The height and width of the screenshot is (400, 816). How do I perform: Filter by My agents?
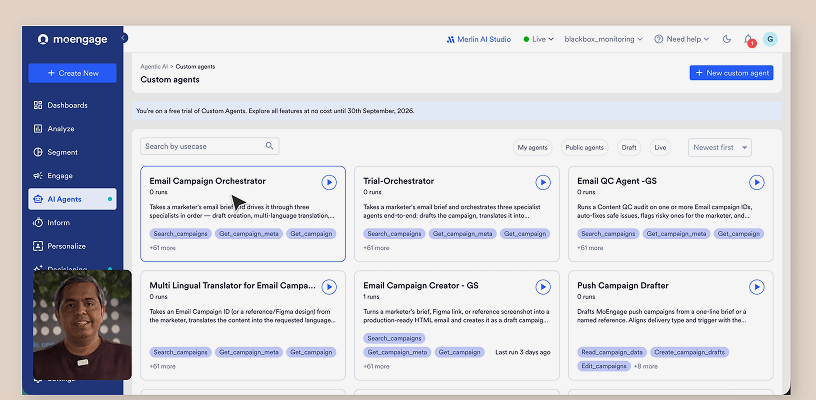coord(532,148)
